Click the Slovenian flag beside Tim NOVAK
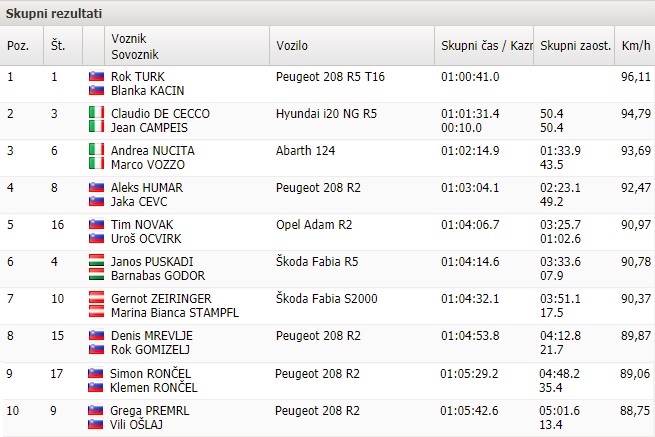Screen dimensions: 655x437 (96, 224)
